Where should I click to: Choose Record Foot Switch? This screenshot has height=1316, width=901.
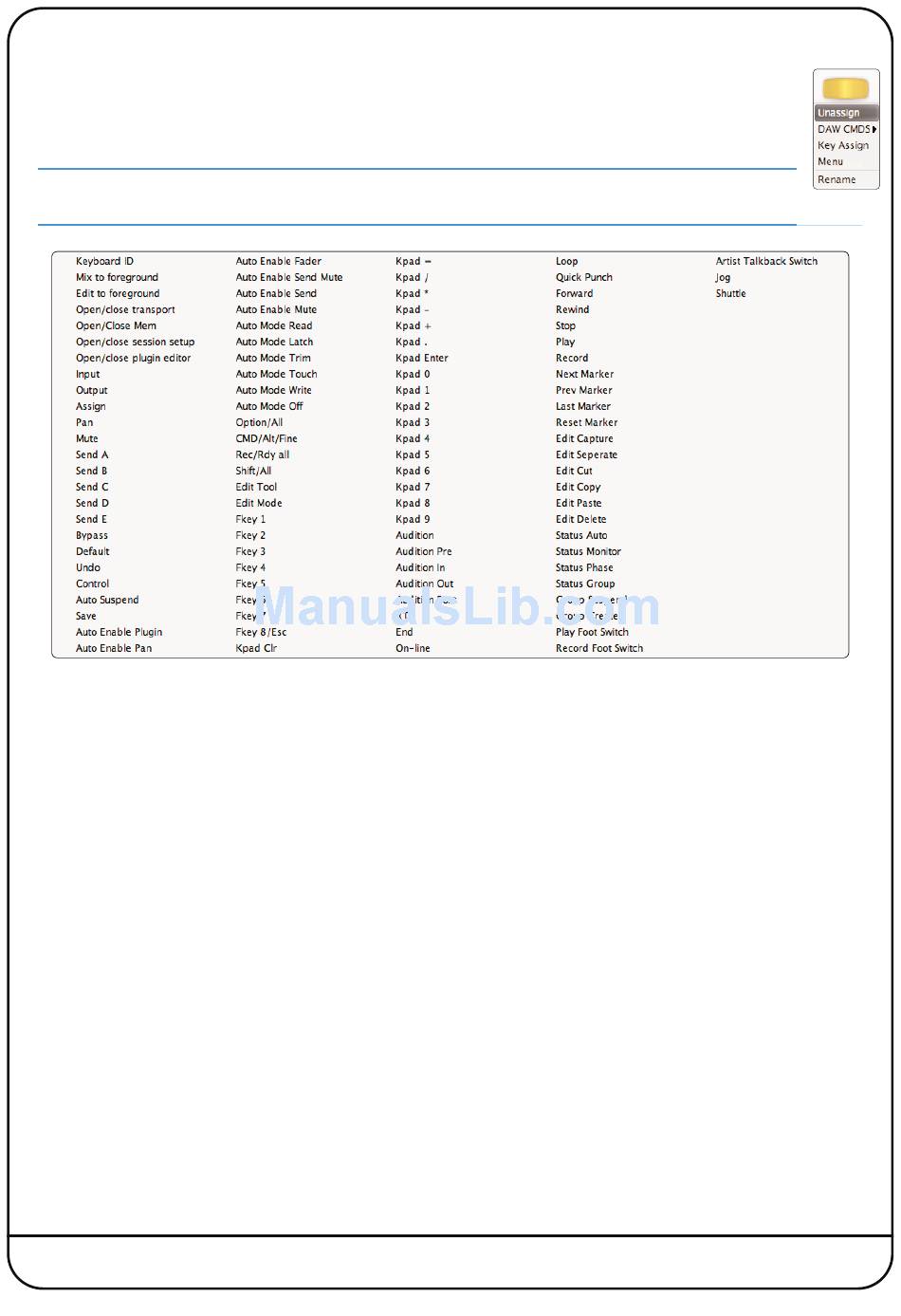[x=599, y=648]
